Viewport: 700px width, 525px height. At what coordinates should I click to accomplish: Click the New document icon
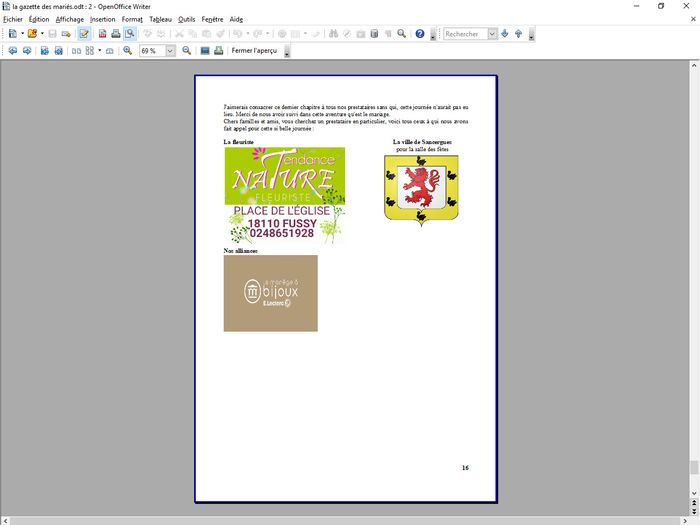click(13, 33)
